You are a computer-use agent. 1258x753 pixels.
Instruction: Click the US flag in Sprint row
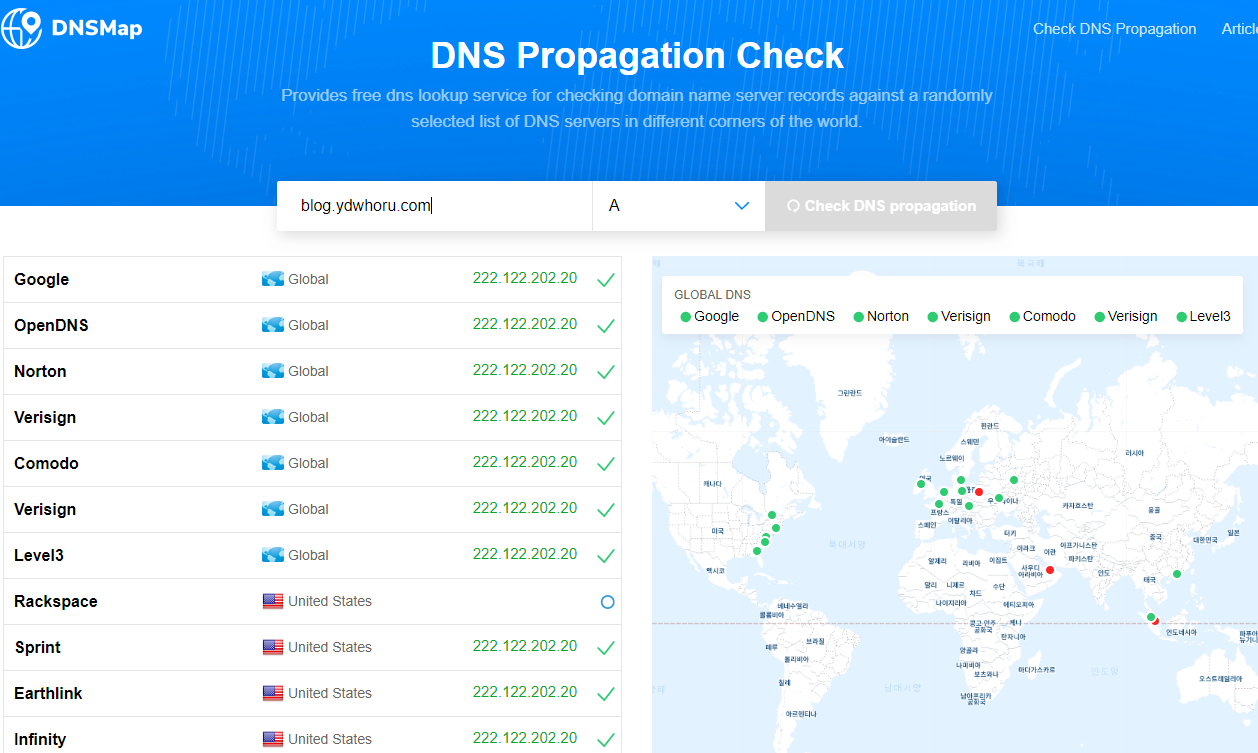click(x=273, y=647)
